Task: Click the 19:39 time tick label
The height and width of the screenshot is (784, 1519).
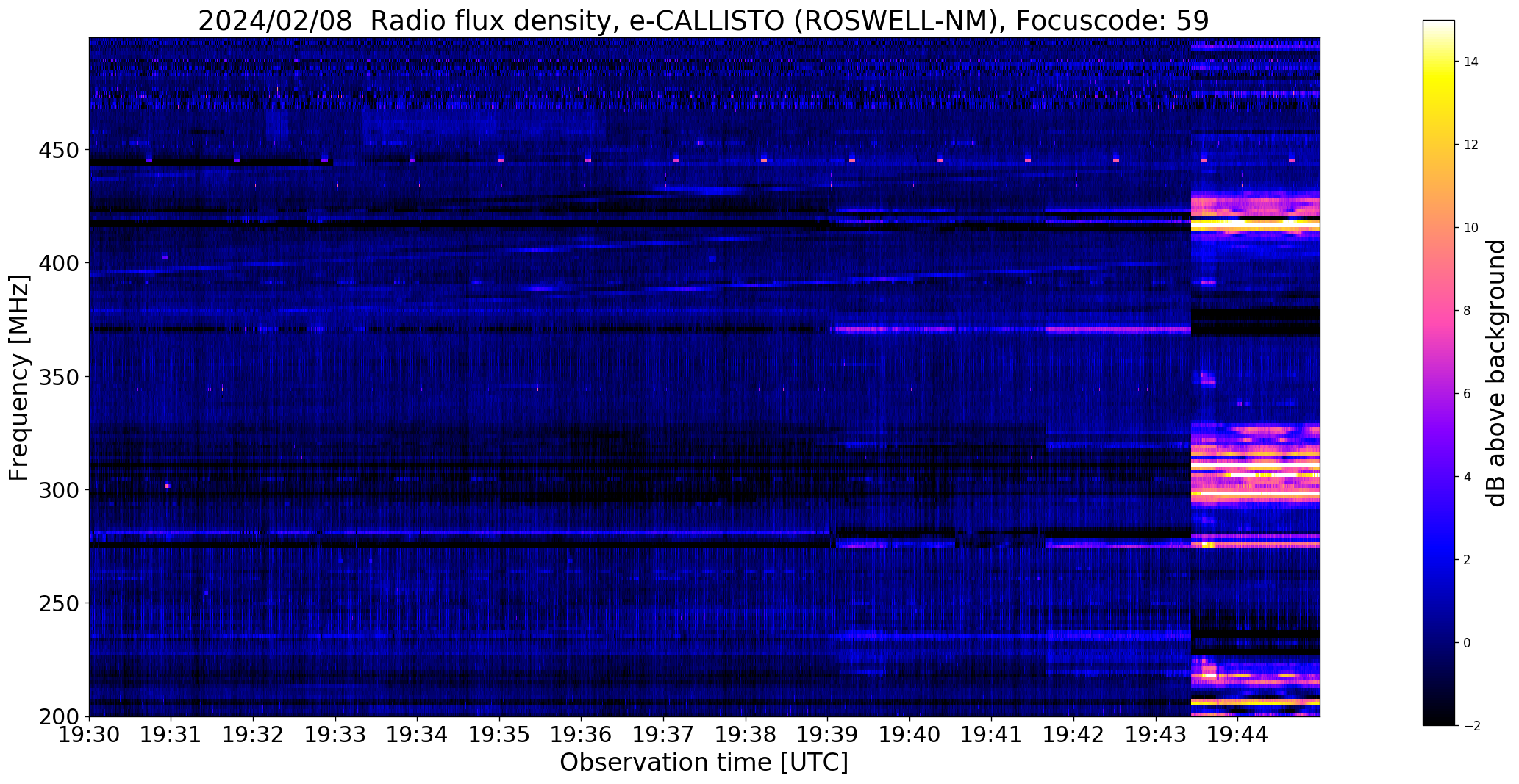Action: 828,734
